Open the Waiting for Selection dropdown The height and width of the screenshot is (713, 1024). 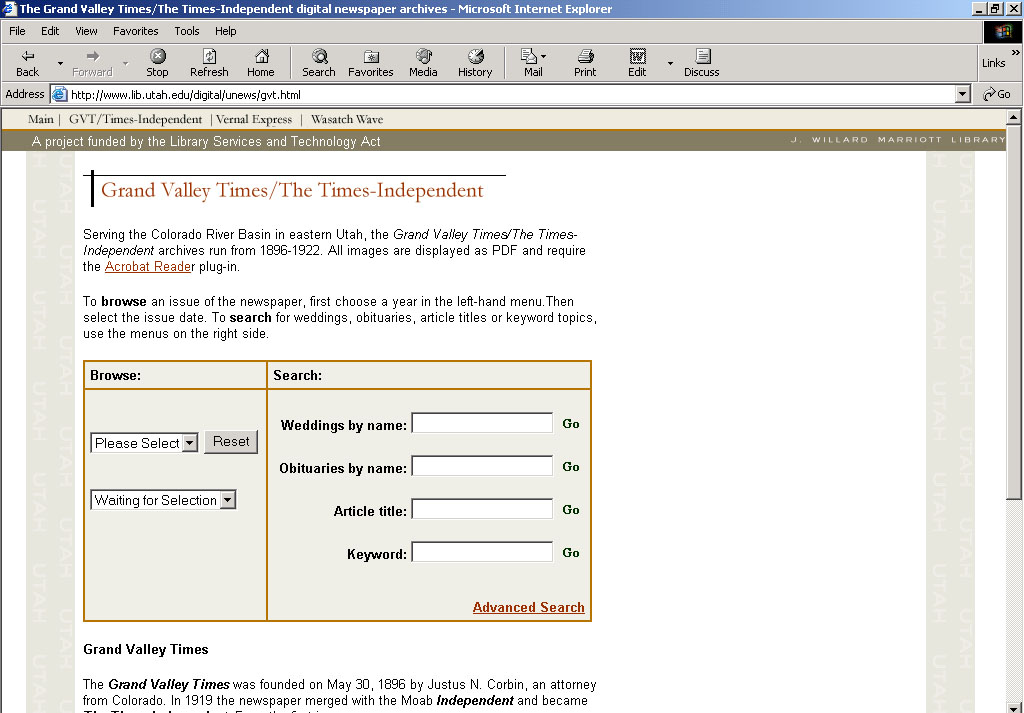click(x=163, y=500)
